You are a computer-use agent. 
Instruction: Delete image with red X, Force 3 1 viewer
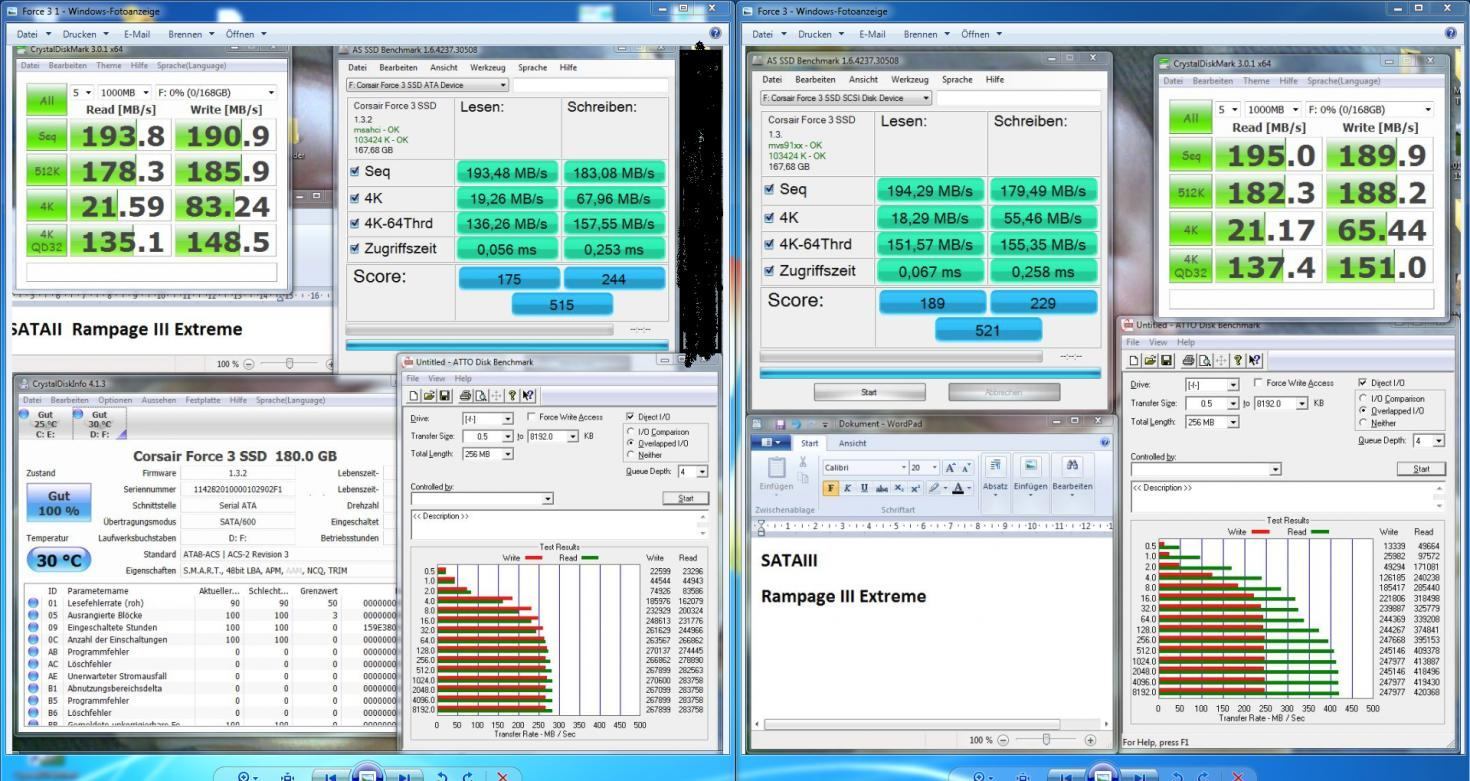[x=502, y=777]
